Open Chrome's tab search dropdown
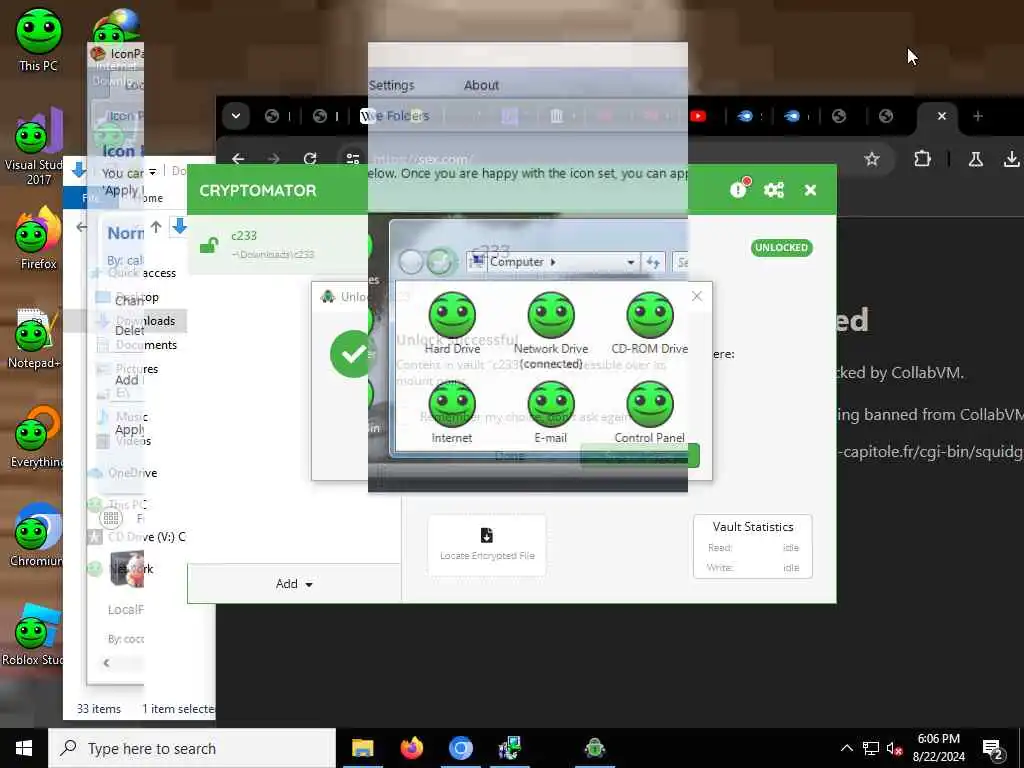The image size is (1024, 768). click(x=236, y=116)
